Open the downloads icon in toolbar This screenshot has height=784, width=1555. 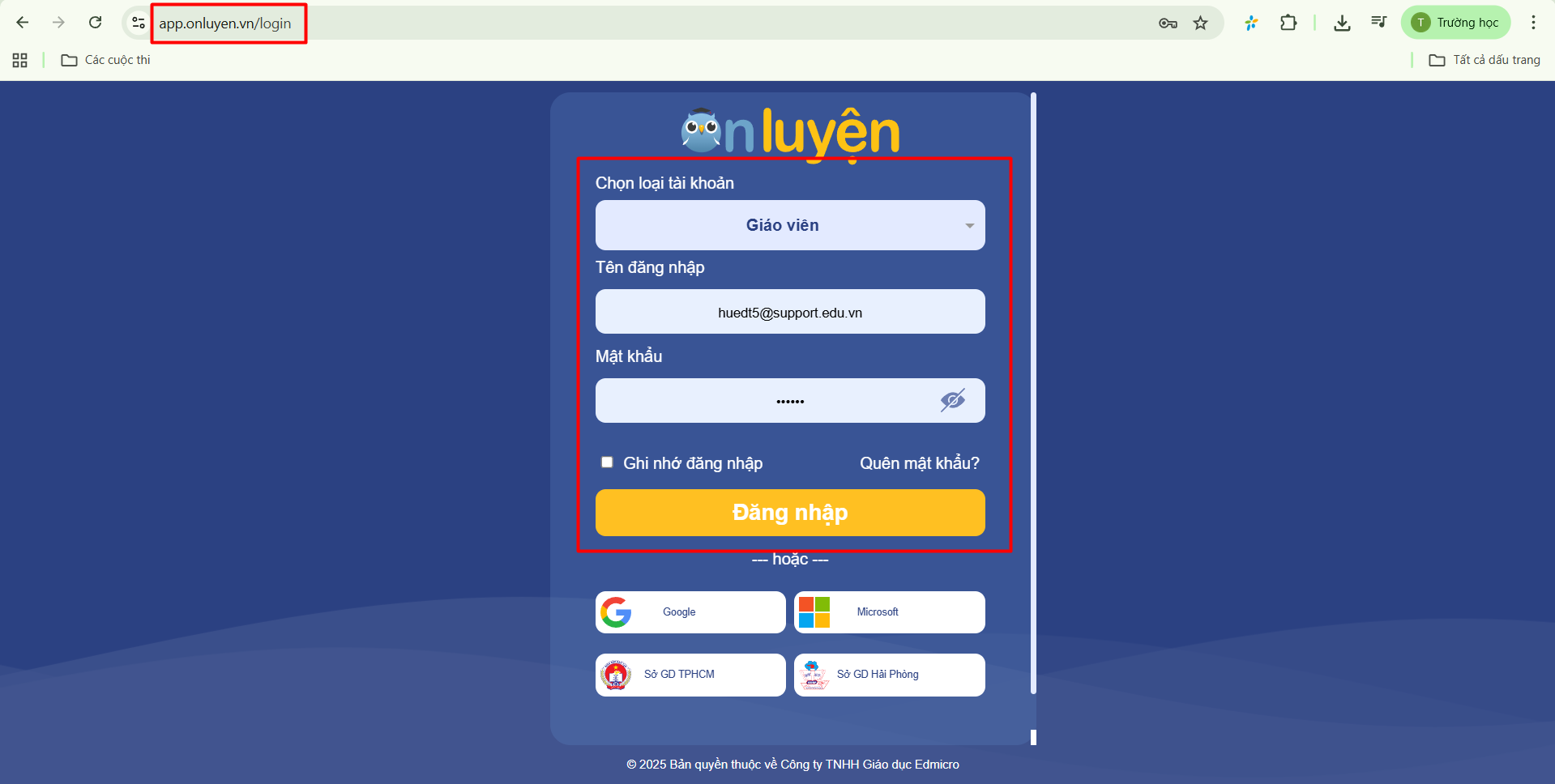pos(1342,23)
